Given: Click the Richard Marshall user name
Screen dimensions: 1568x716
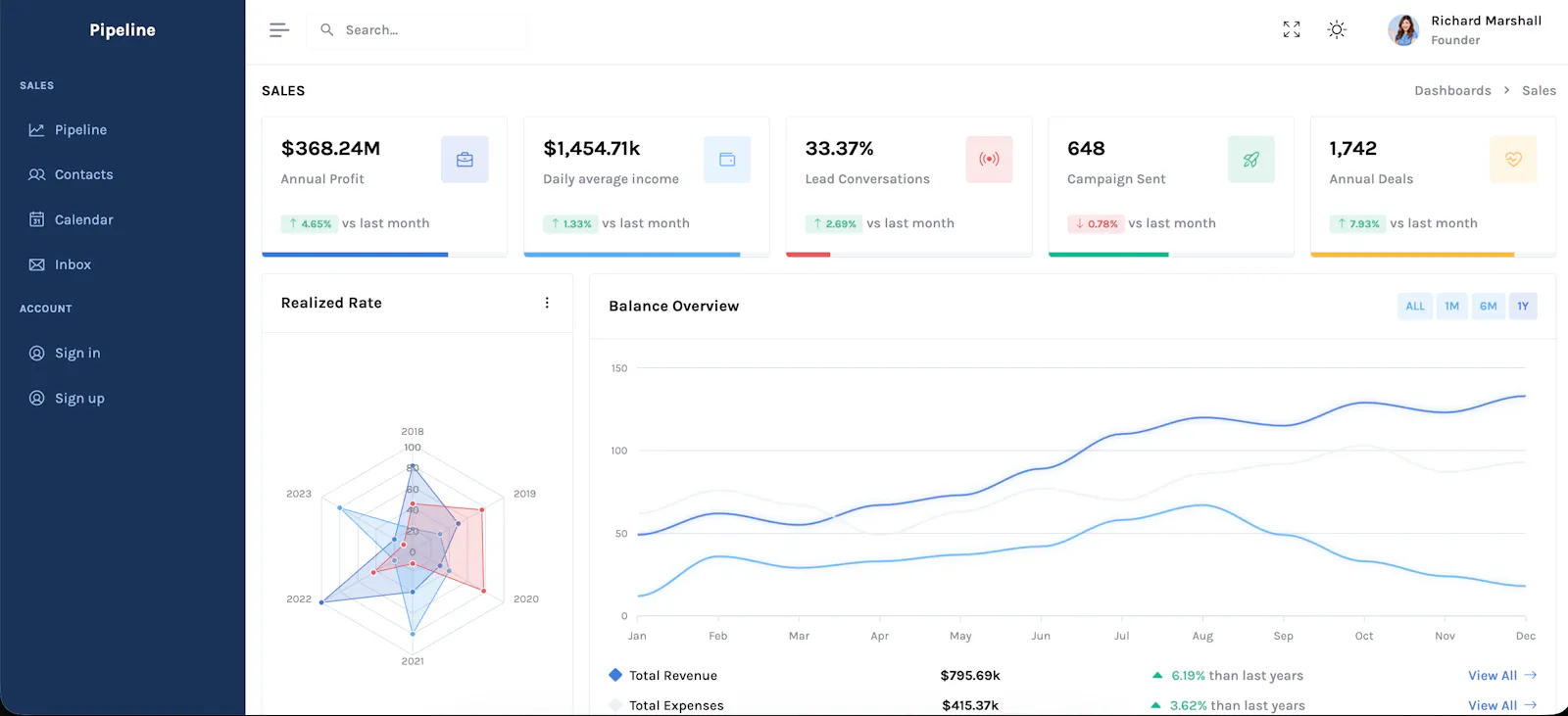Looking at the screenshot, I should click(x=1486, y=21).
